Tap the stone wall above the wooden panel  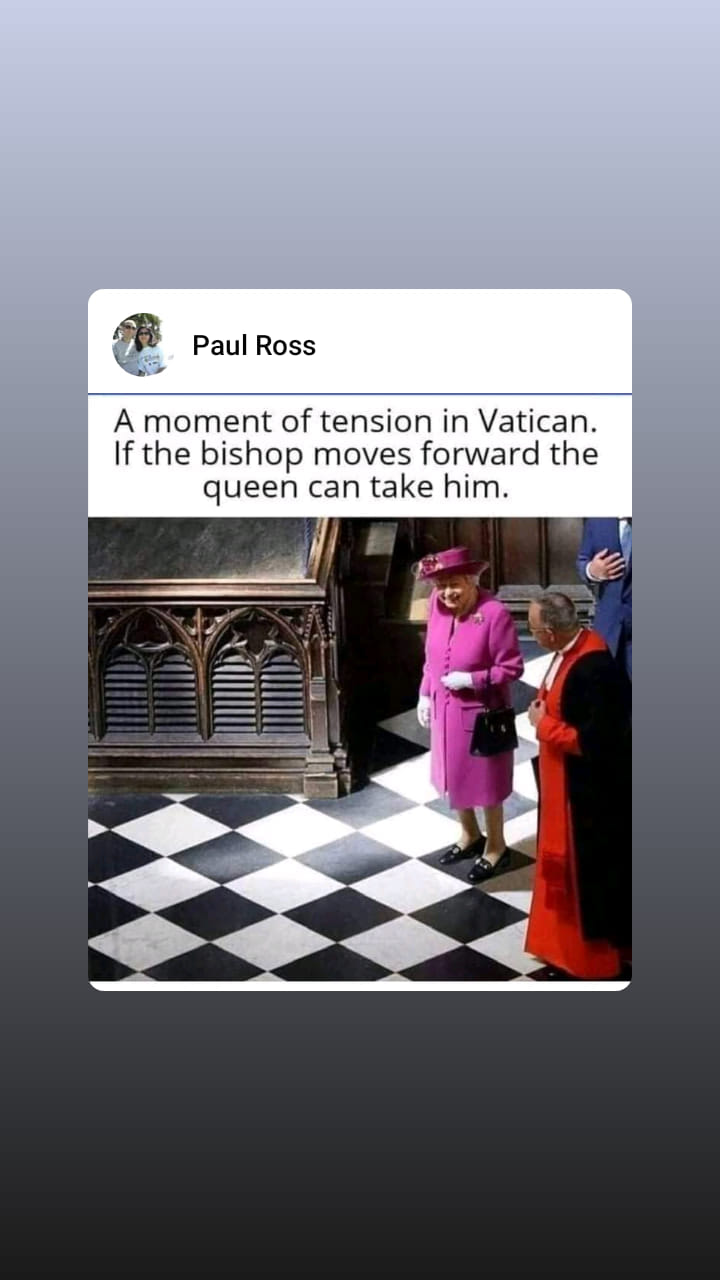coord(200,548)
